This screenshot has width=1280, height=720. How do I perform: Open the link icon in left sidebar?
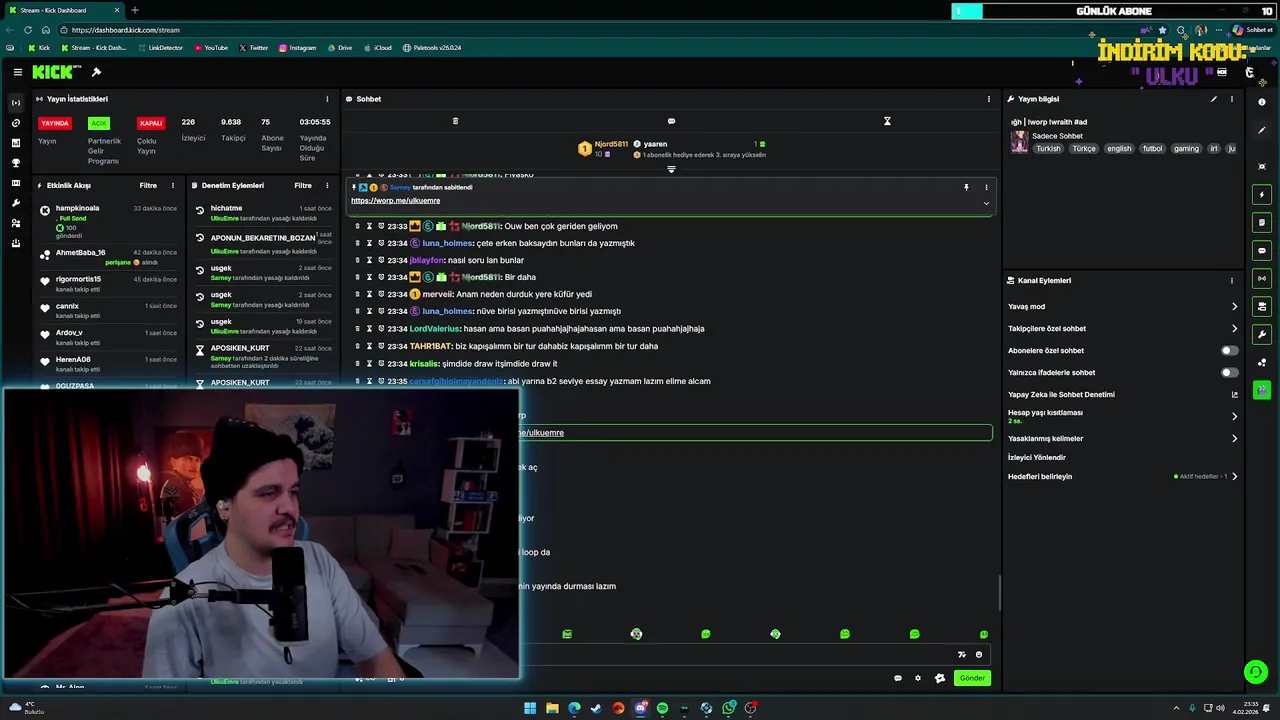(x=16, y=123)
